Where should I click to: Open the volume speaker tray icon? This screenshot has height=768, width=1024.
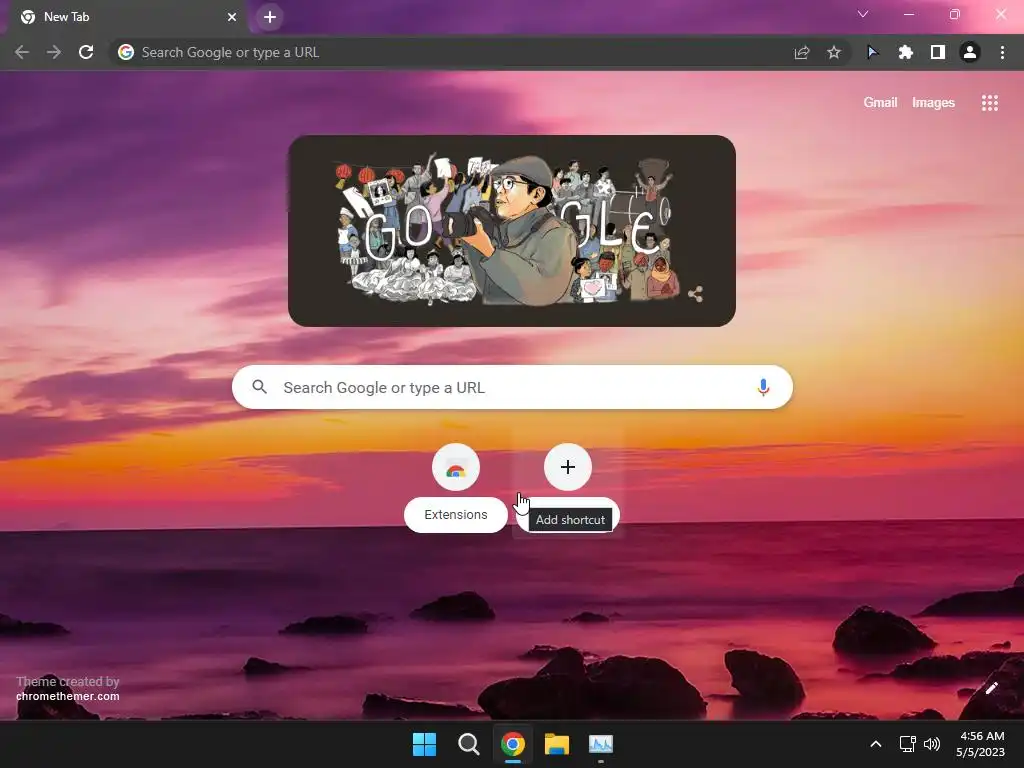pyautogui.click(x=932, y=744)
